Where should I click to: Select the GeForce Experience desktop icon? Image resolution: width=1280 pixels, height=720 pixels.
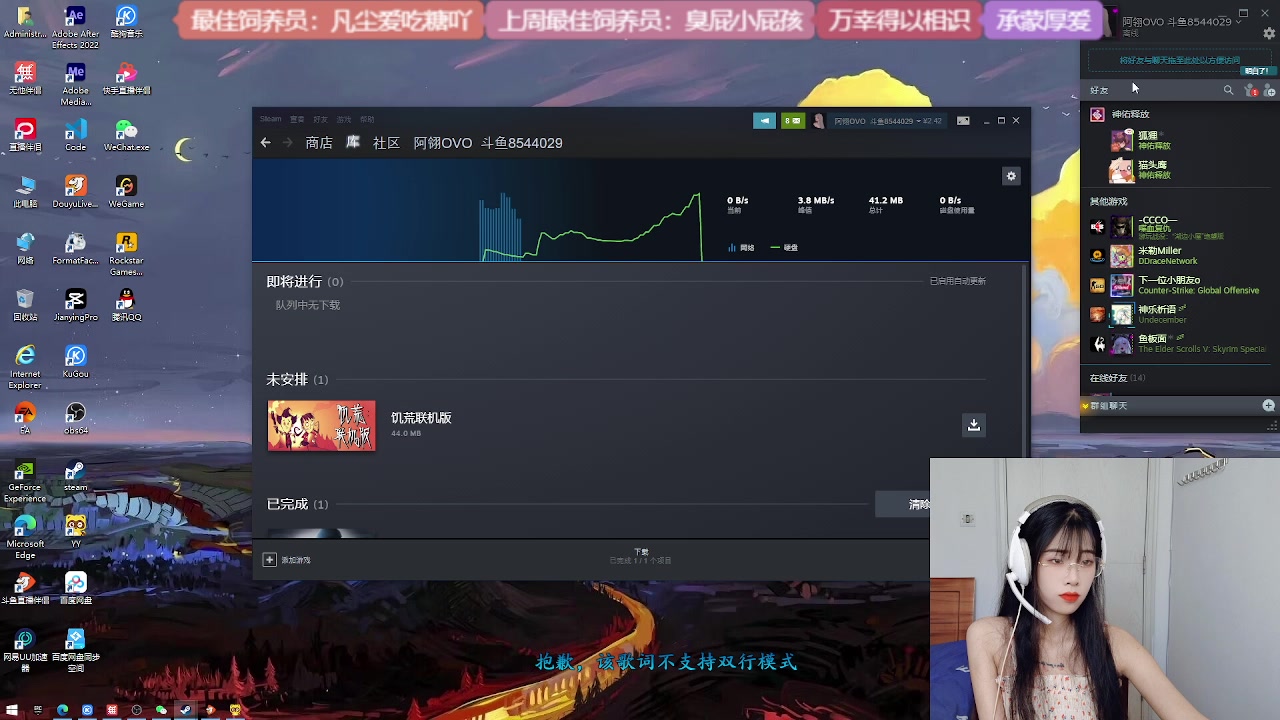click(25, 482)
